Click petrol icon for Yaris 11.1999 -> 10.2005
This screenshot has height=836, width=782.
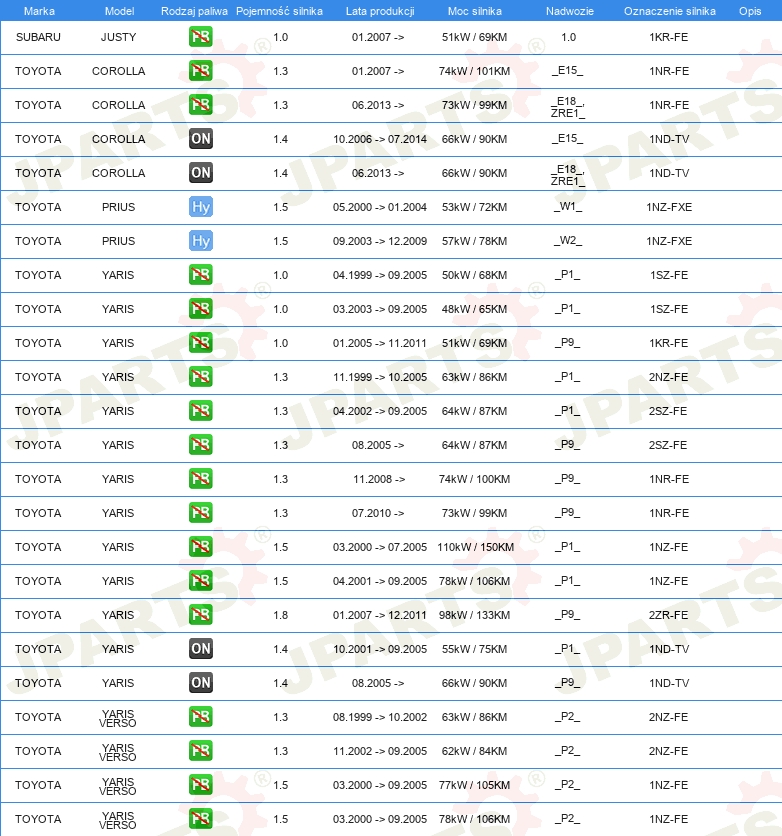point(200,377)
